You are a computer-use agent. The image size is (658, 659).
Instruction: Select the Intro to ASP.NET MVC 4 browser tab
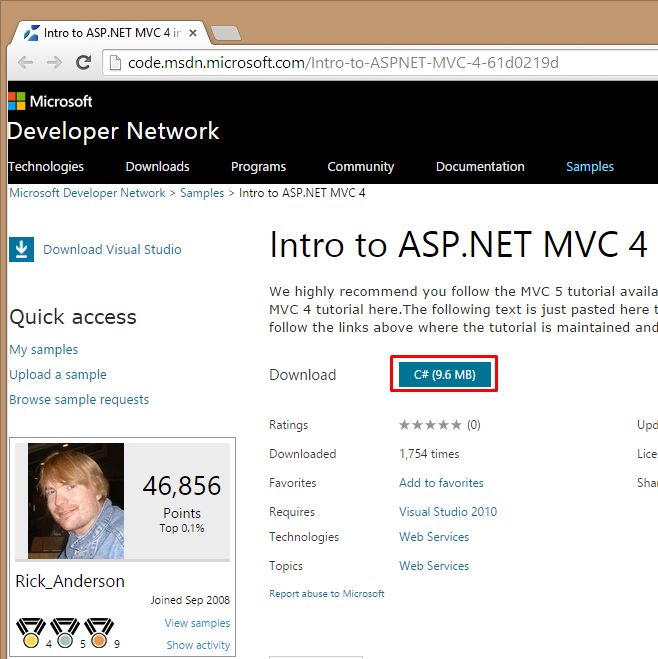[x=111, y=33]
